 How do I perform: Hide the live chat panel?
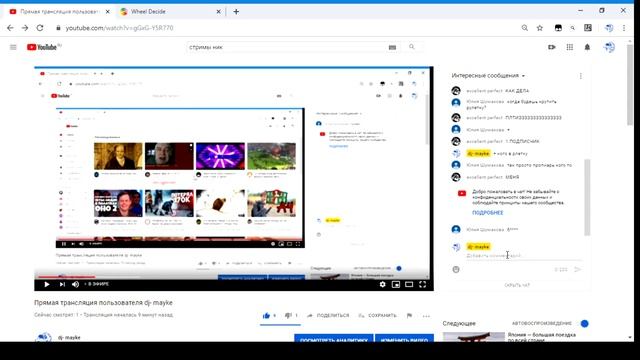(x=517, y=285)
